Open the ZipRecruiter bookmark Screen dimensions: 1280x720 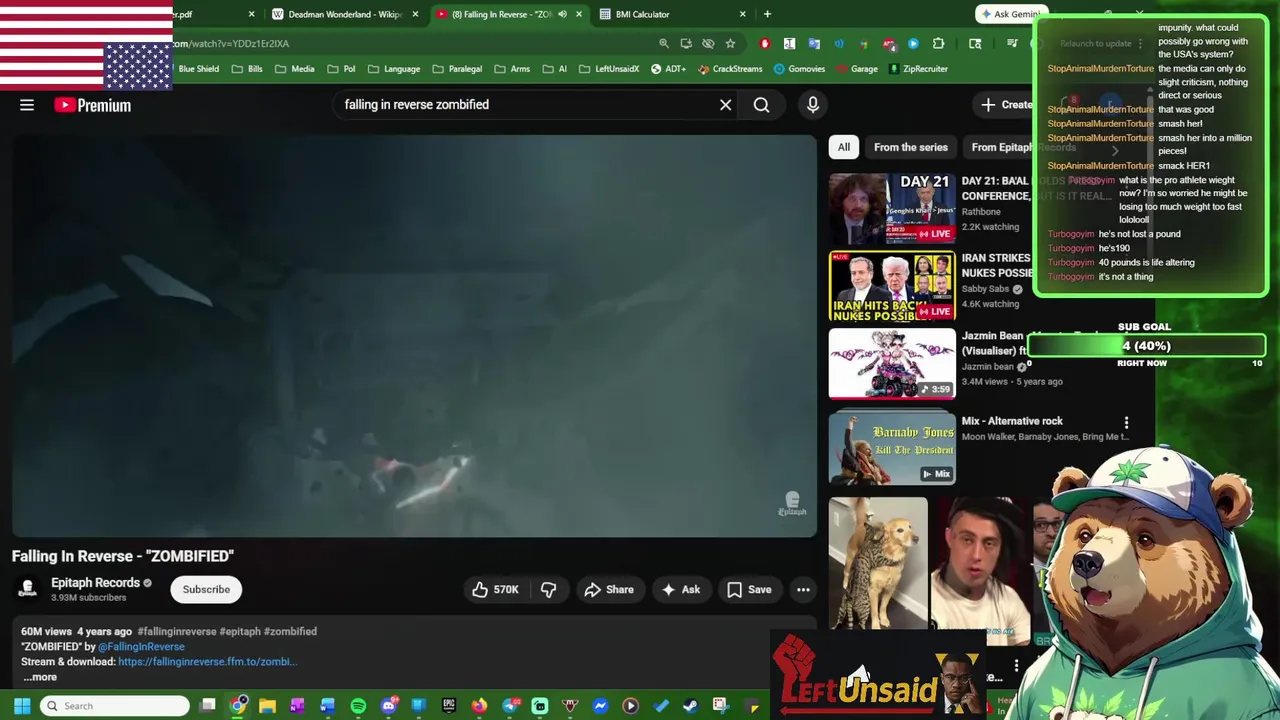[x=917, y=69]
